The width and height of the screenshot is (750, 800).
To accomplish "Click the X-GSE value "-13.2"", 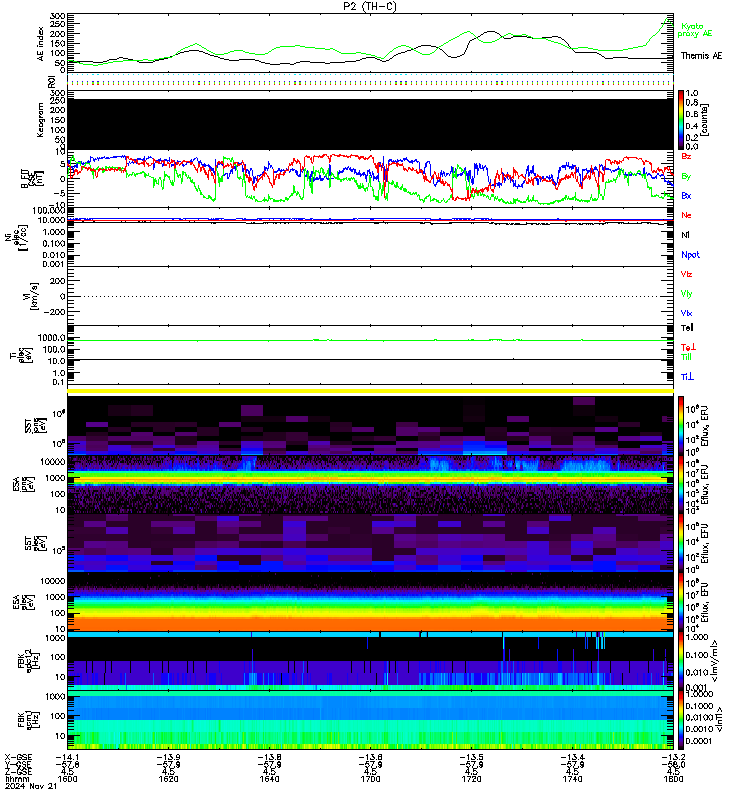I will 673,757.
